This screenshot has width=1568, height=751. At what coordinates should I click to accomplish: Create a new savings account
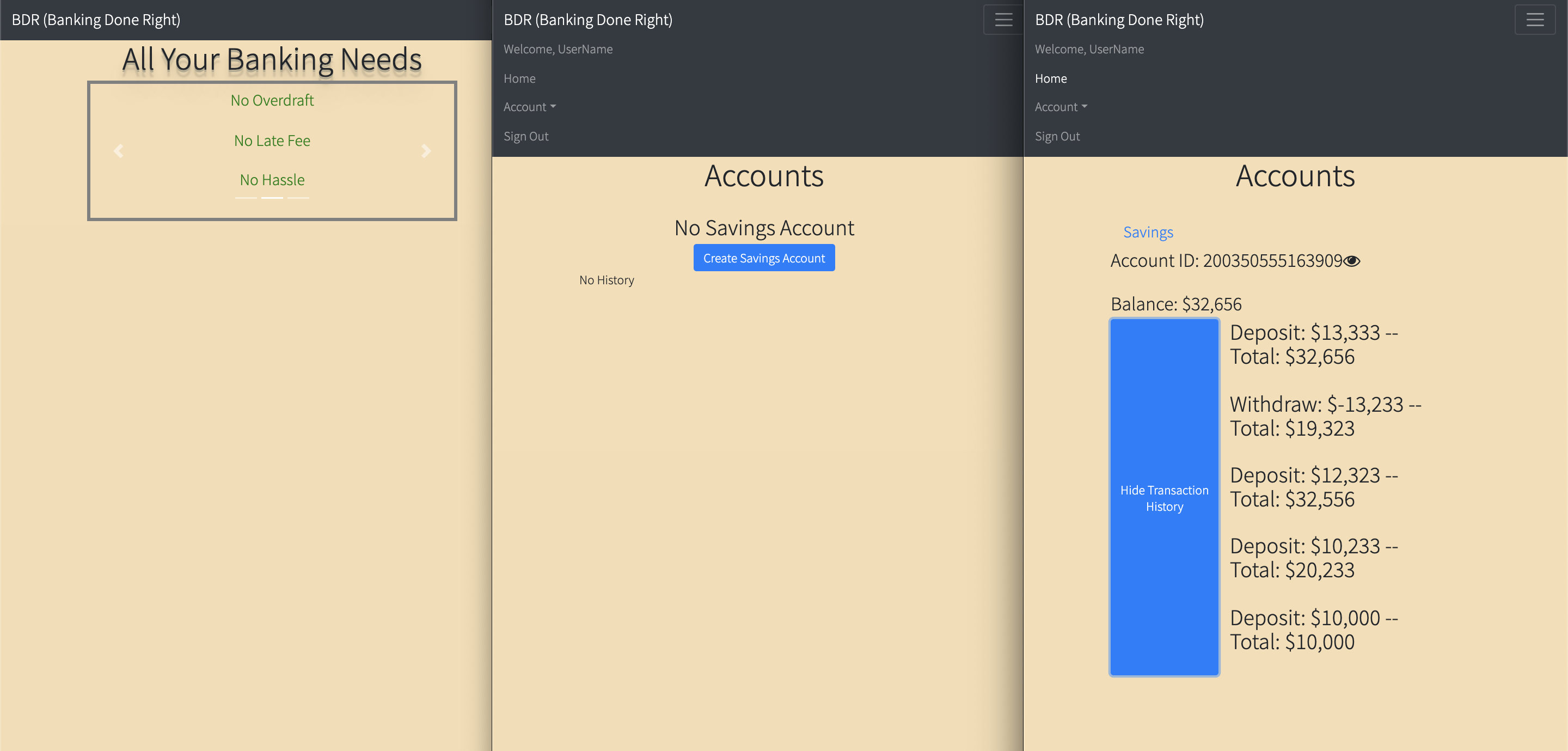(763, 258)
